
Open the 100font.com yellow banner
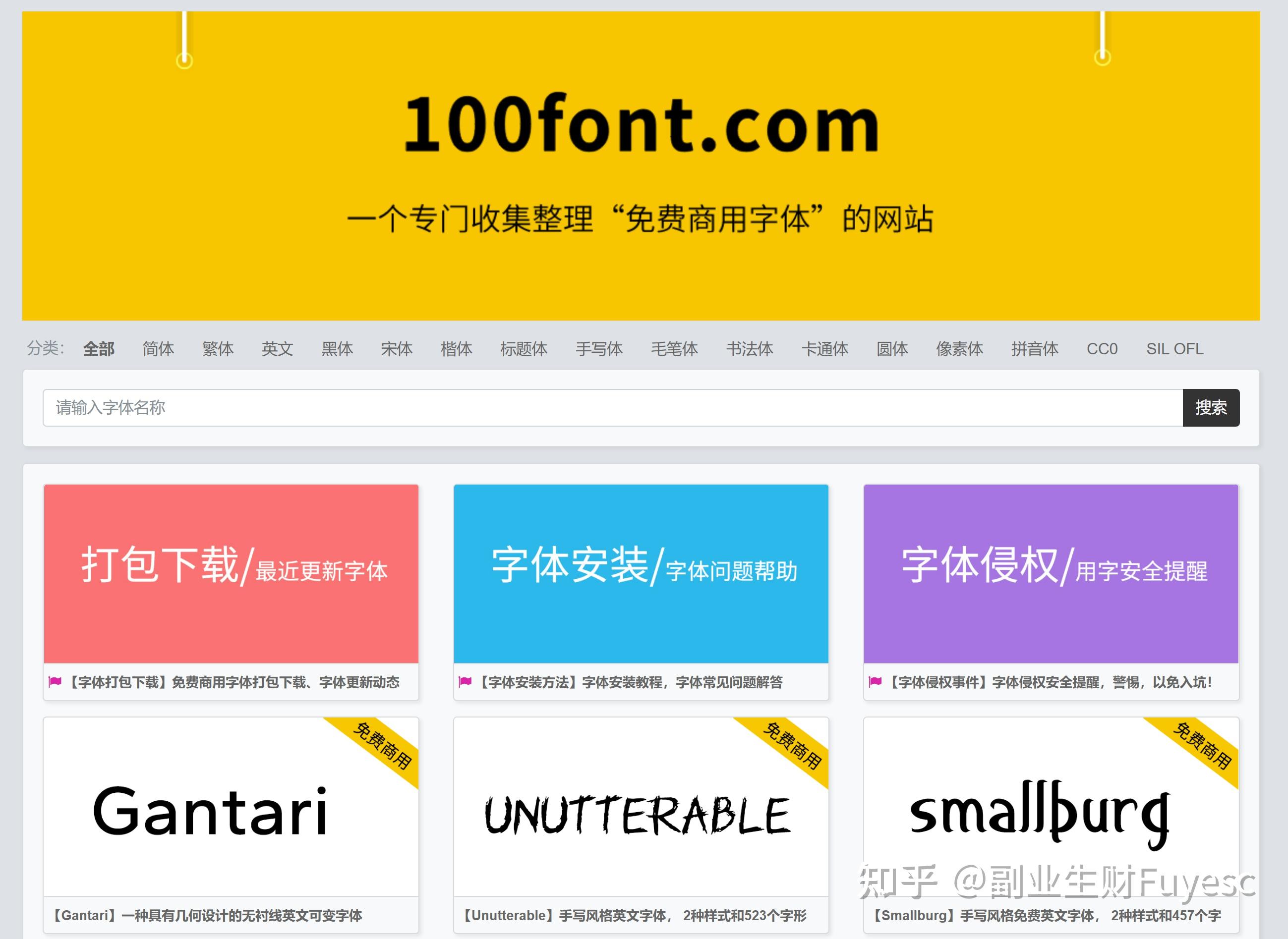click(x=641, y=166)
